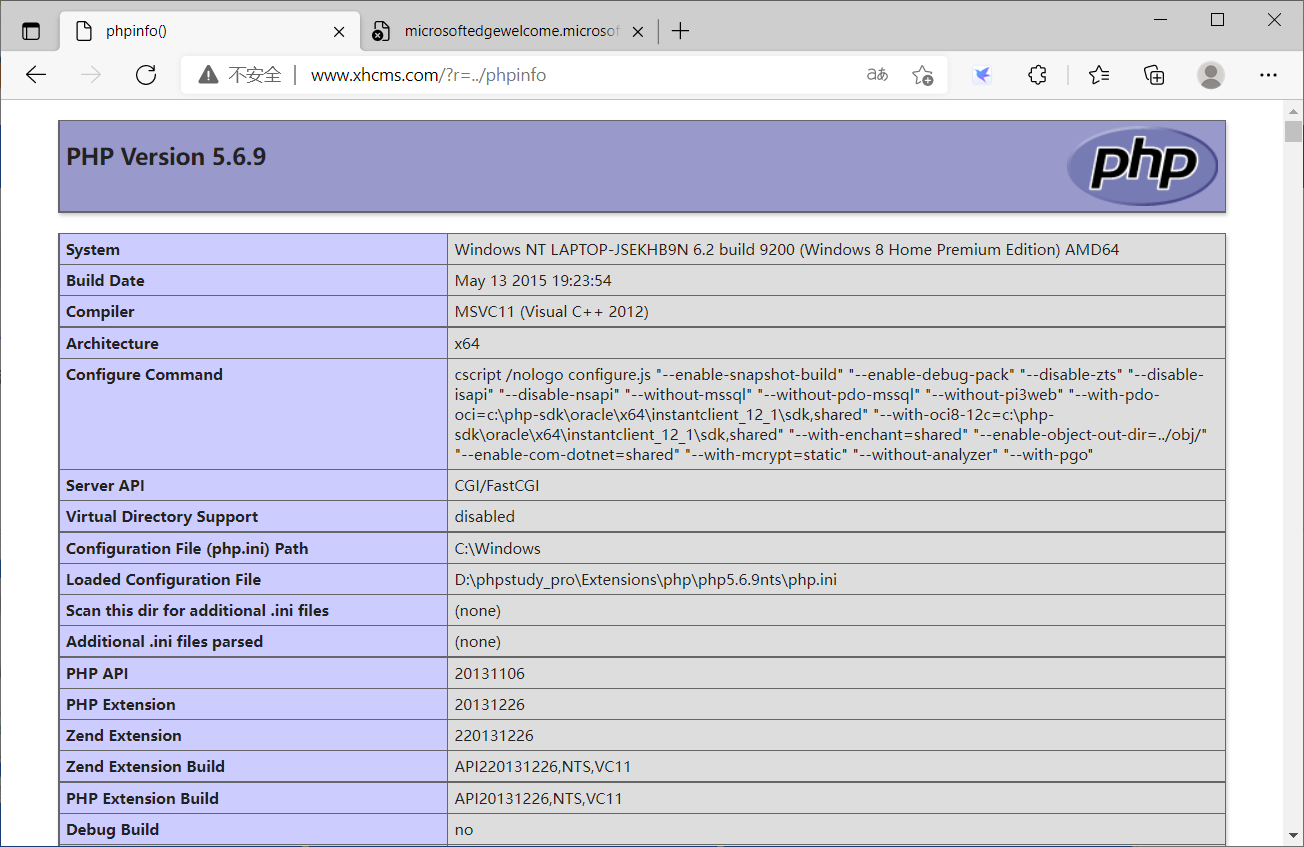The width and height of the screenshot is (1304, 847).
Task: Switch to the phpinfo() tab
Action: point(208,31)
